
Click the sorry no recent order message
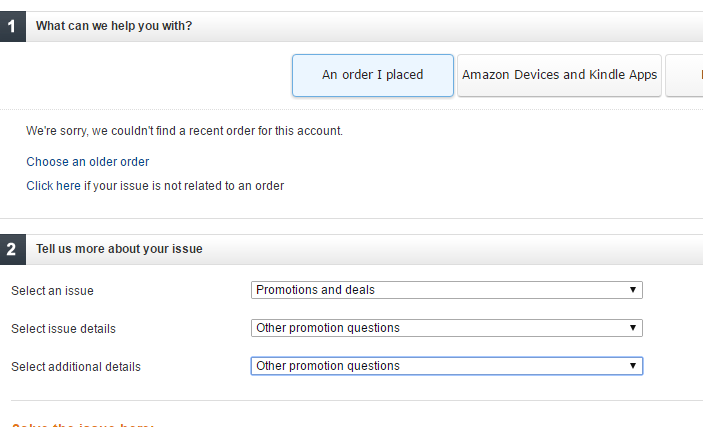184,131
